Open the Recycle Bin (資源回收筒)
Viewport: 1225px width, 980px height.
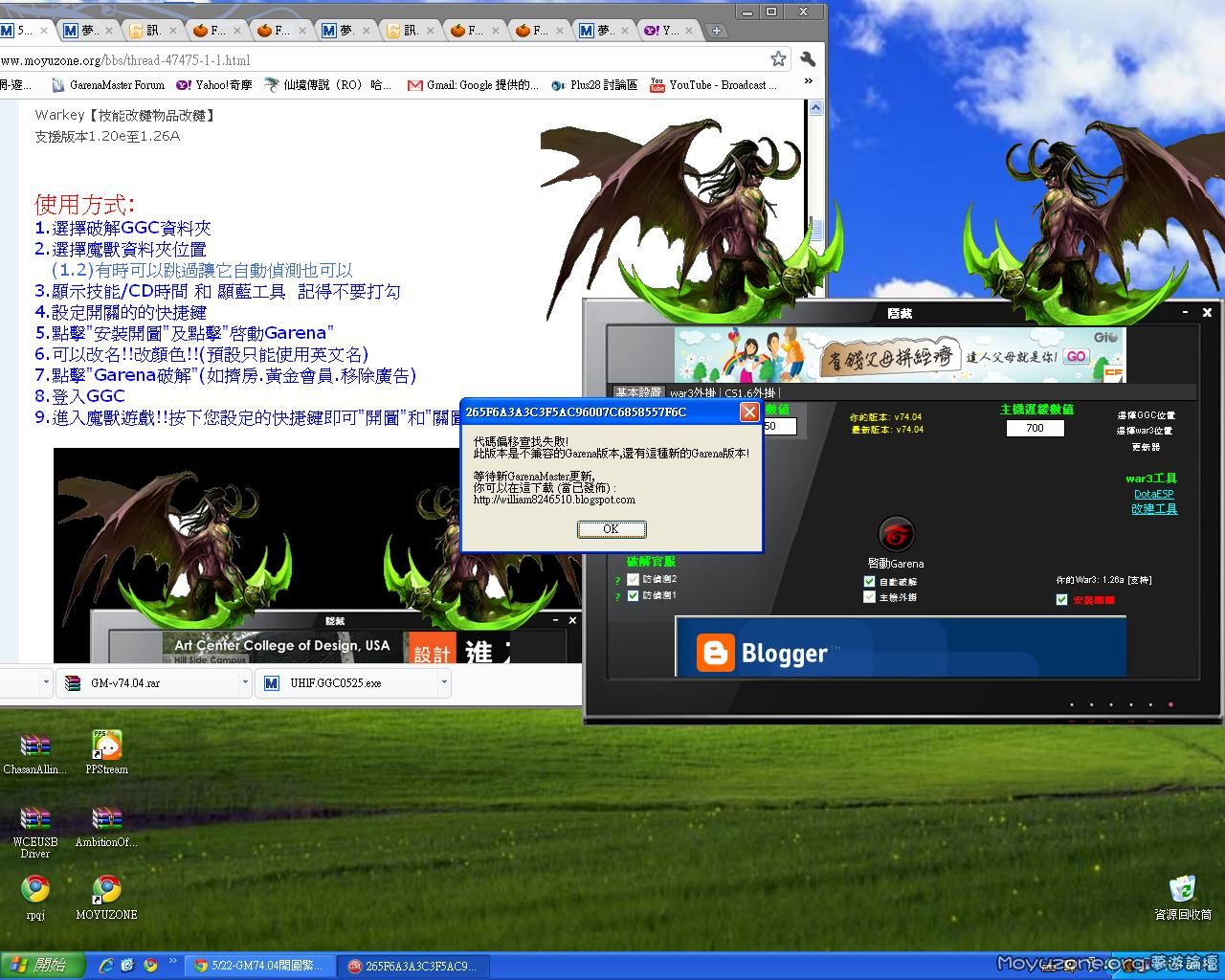[x=1183, y=890]
